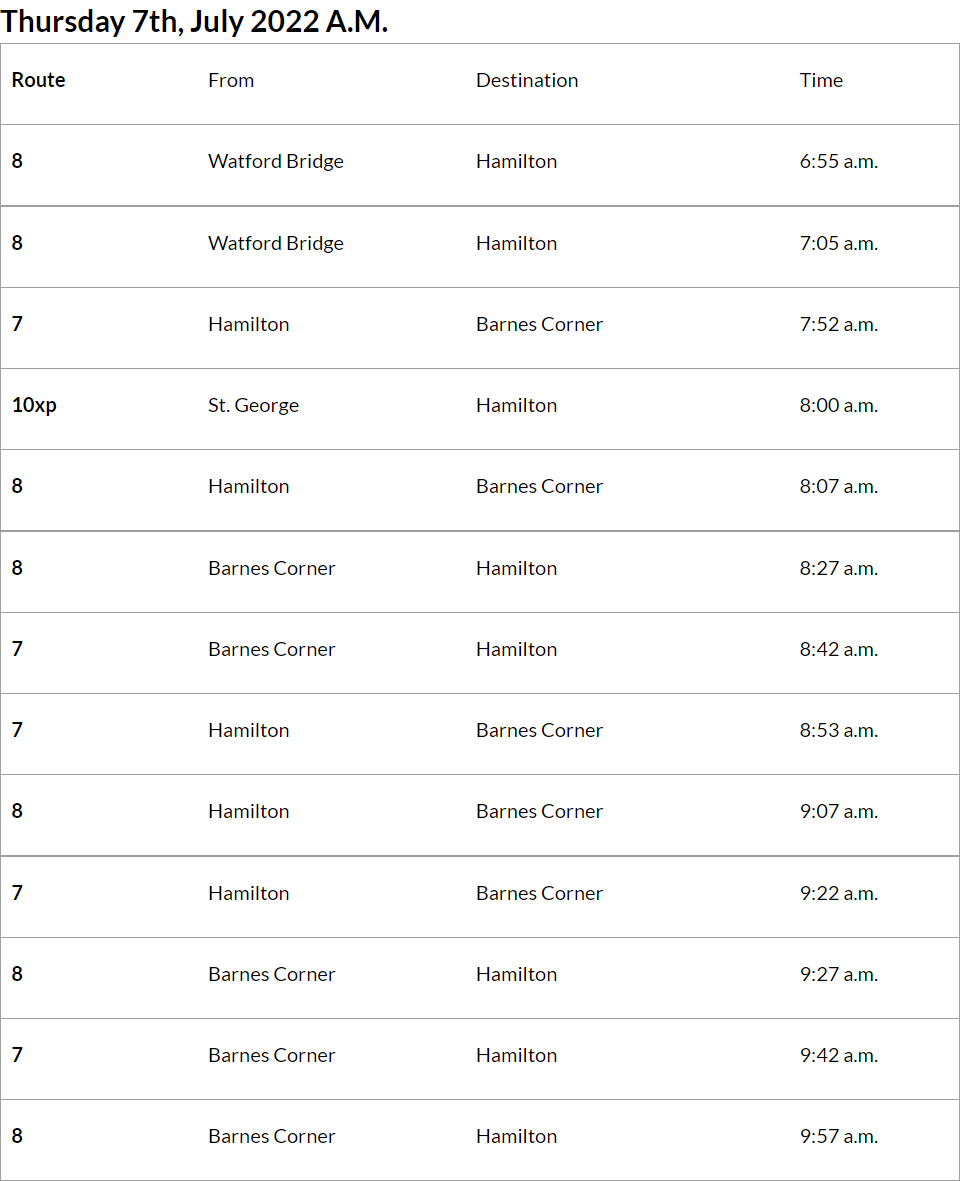This screenshot has height=1181, width=960.
Task: Click the 9:22 a.m. time cell
Action: tap(838, 894)
